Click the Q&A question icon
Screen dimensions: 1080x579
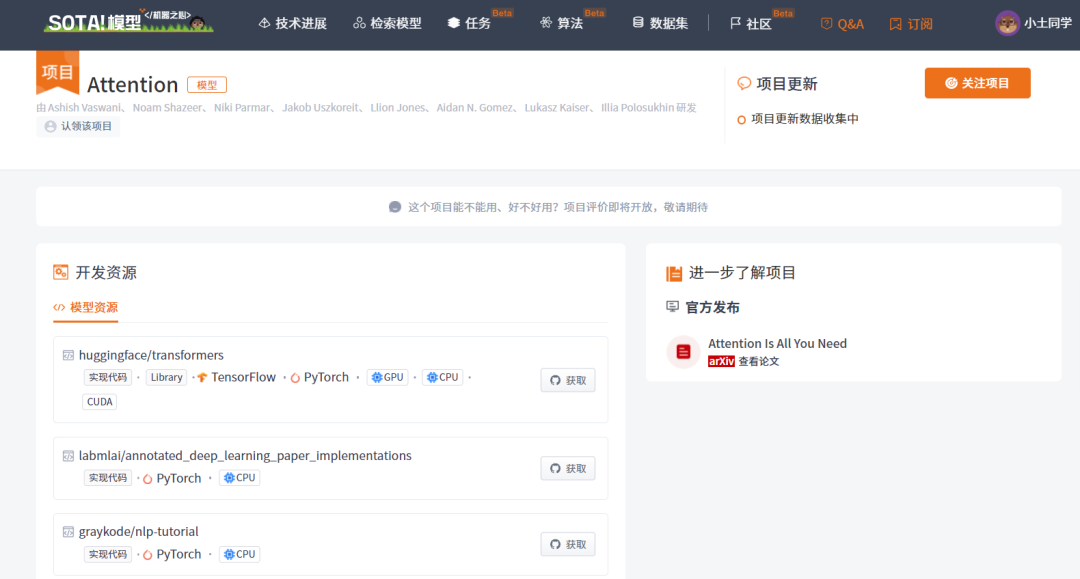pos(826,24)
